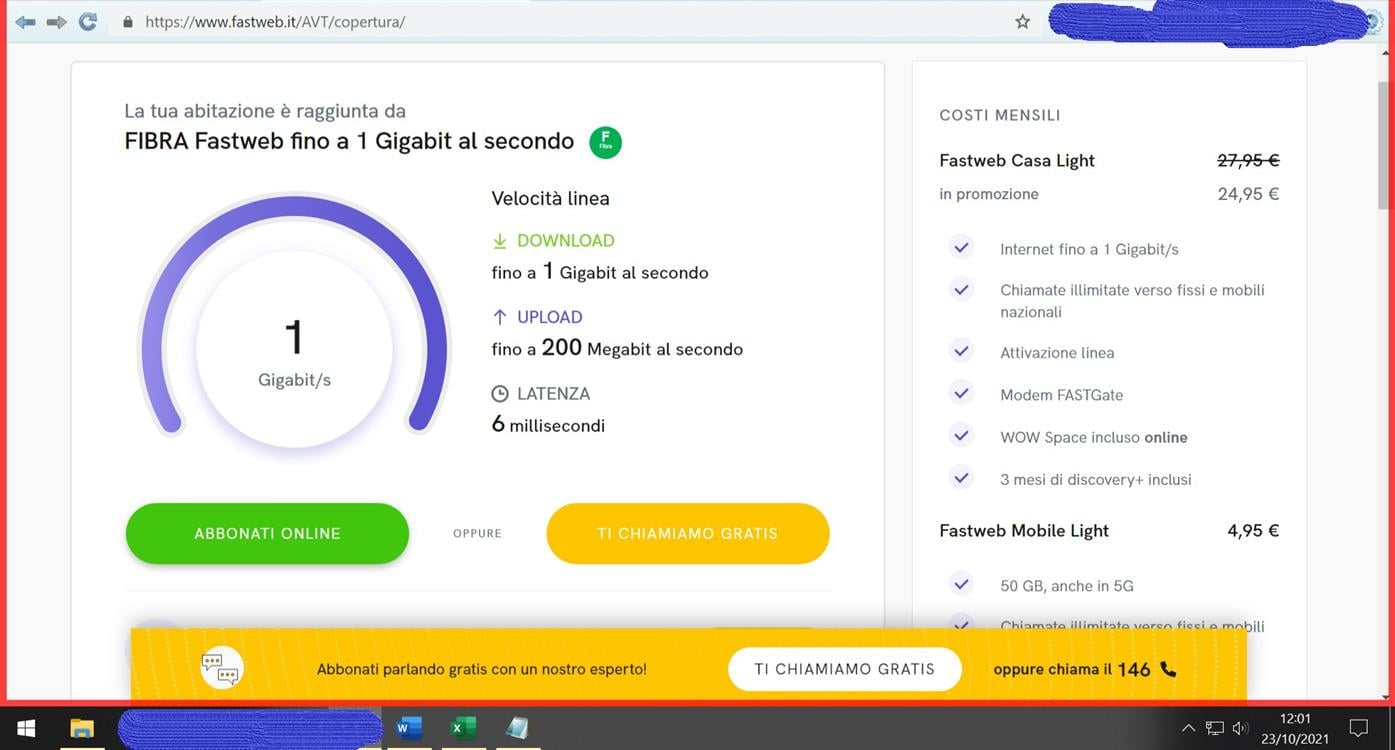
Task: Click the DOWNLOAD label
Action: (x=565, y=241)
